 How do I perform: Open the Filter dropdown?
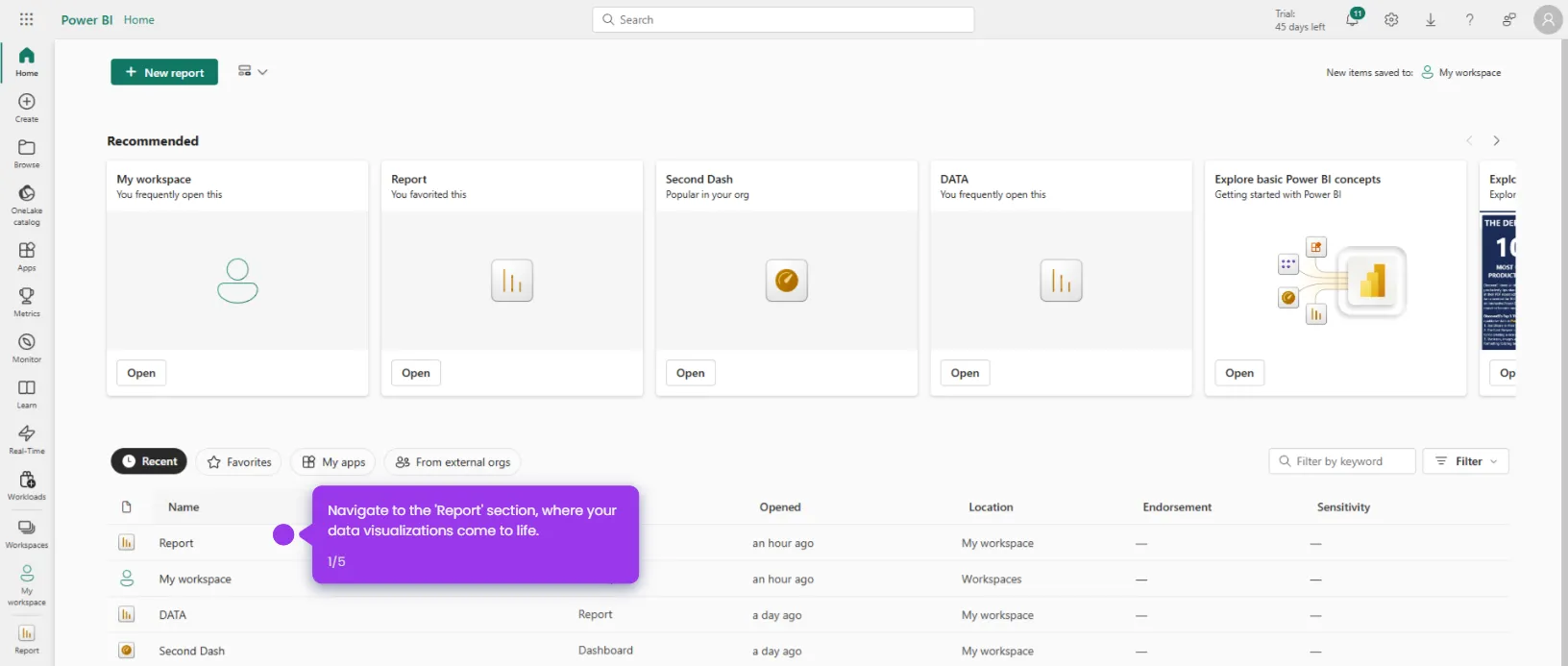pos(1466,461)
